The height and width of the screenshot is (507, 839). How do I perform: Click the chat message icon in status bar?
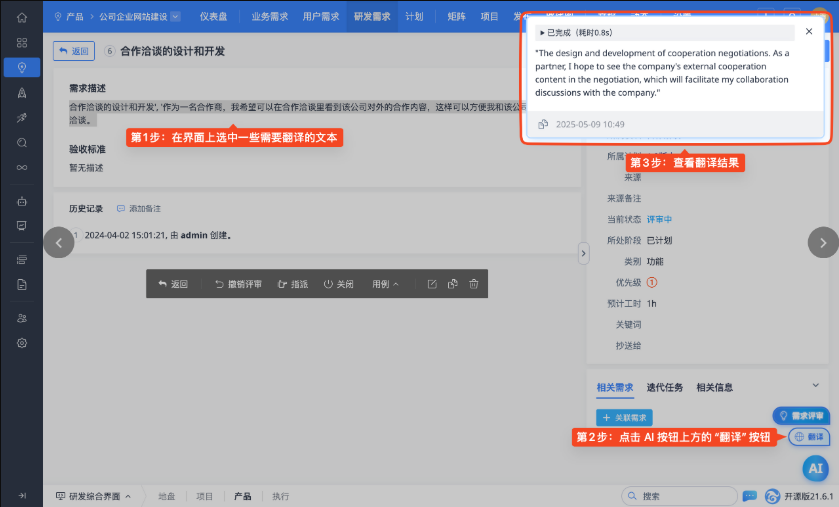tap(749, 496)
